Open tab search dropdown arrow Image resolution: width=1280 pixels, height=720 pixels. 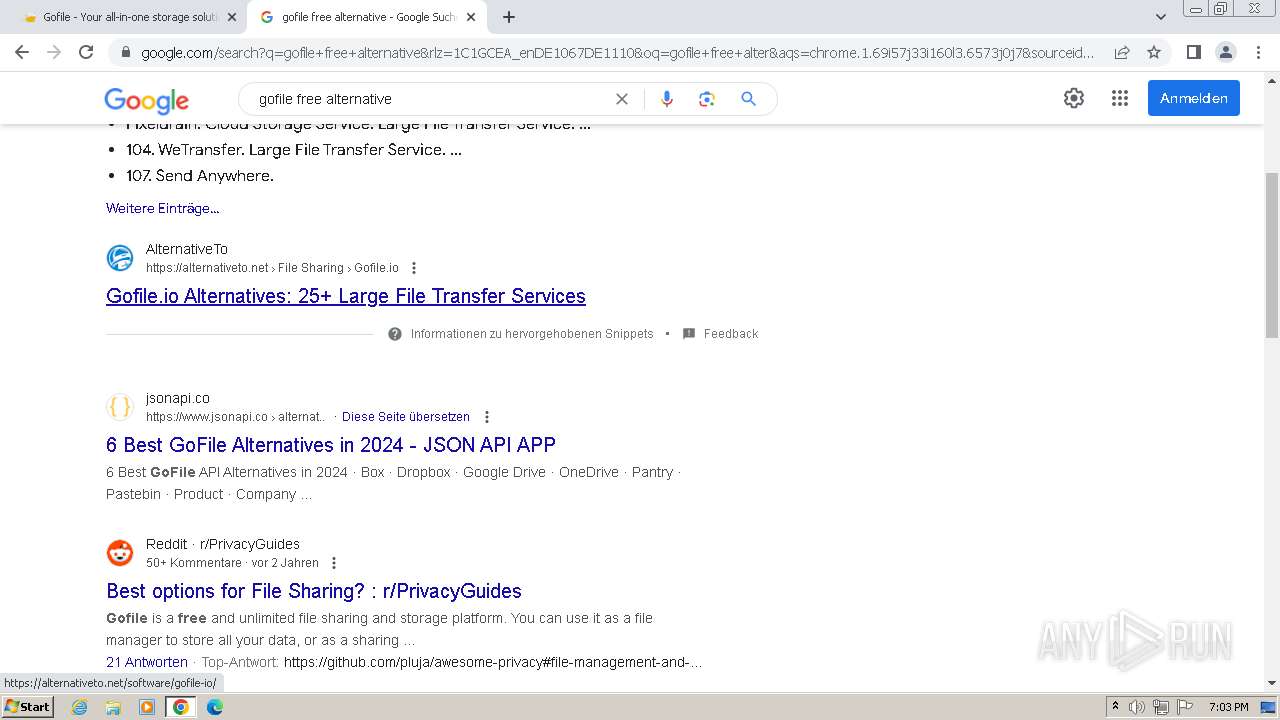(x=1161, y=17)
